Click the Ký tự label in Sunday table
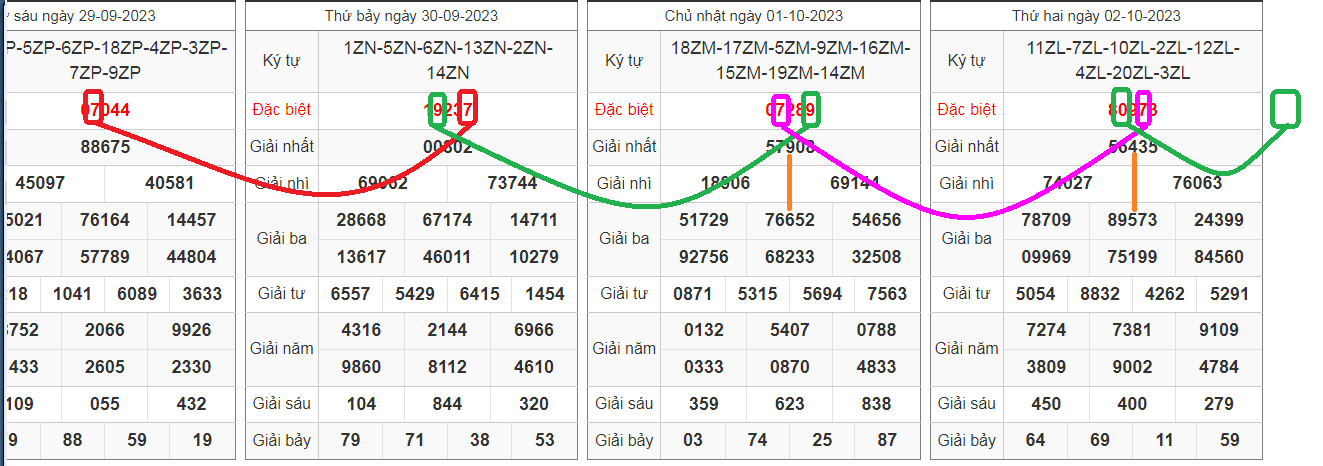The height and width of the screenshot is (466, 1323). pyautogui.click(x=624, y=61)
